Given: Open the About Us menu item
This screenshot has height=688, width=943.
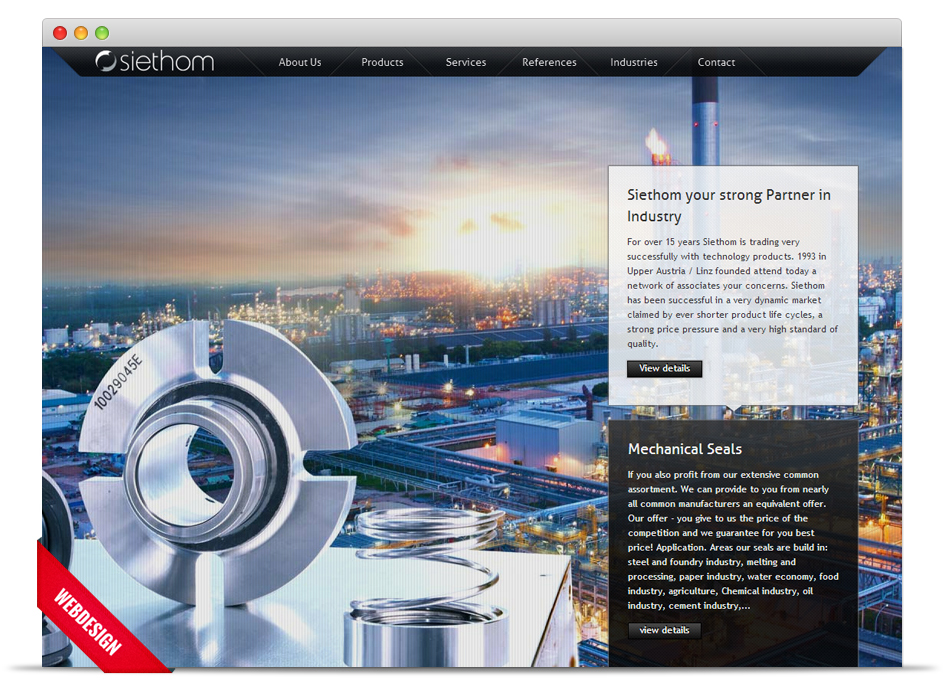Looking at the screenshot, I should (x=300, y=62).
